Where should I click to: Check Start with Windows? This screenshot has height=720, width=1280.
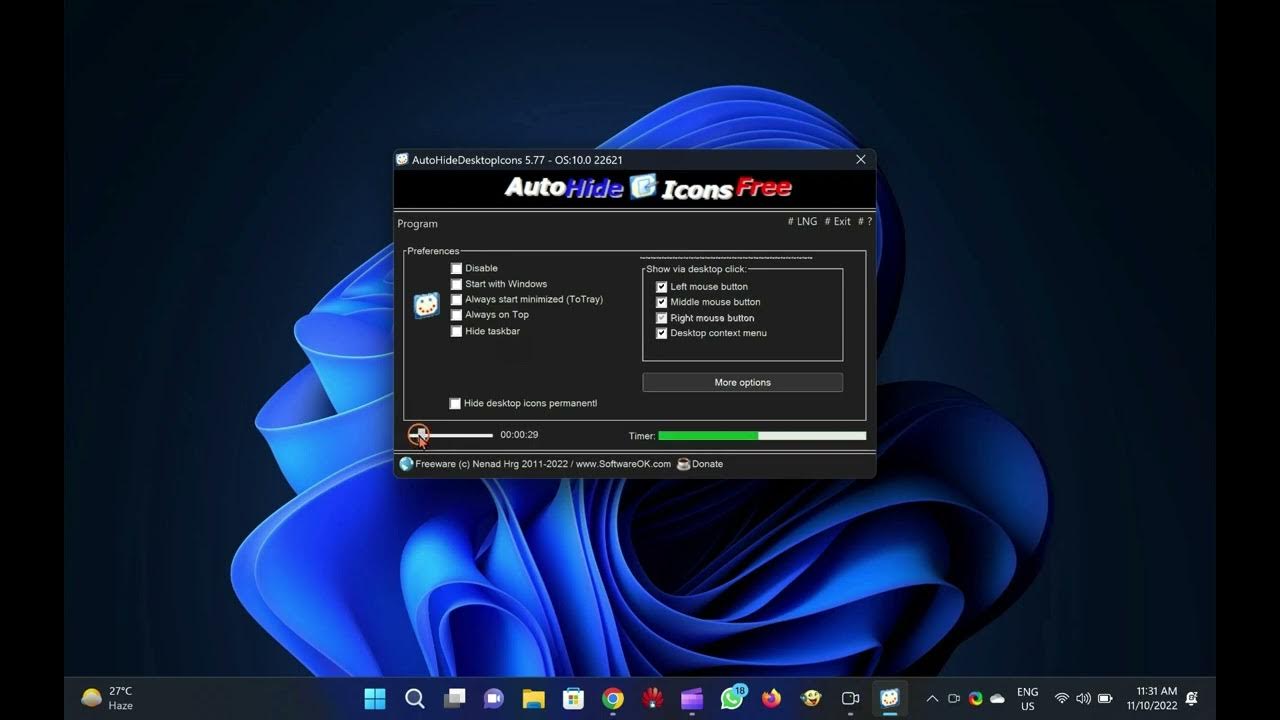click(x=456, y=284)
